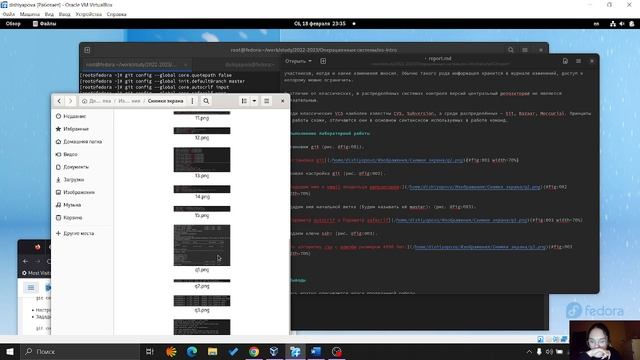Open Корзина in sidebar
Viewport: 640px width, 360px height.
[x=73, y=218]
